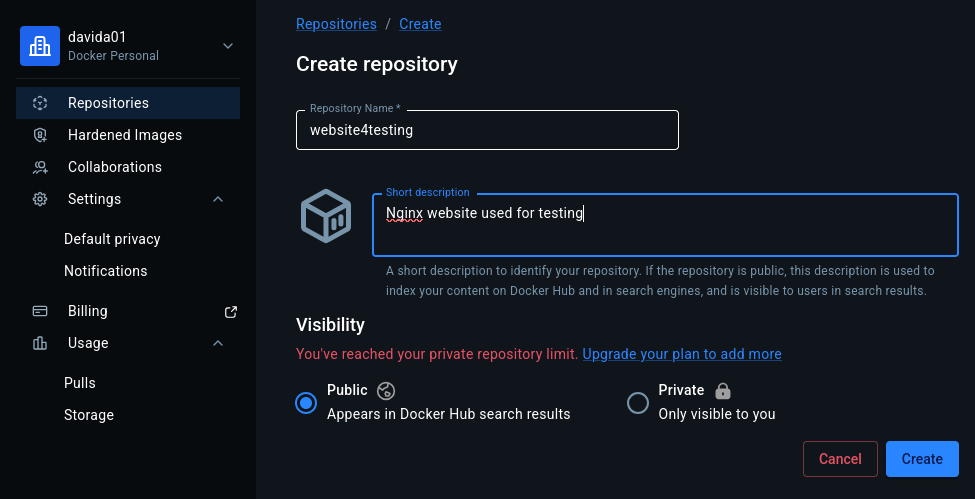Click the Hardened Images shield icon
This screenshot has width=975, height=499.
pyautogui.click(x=40, y=135)
